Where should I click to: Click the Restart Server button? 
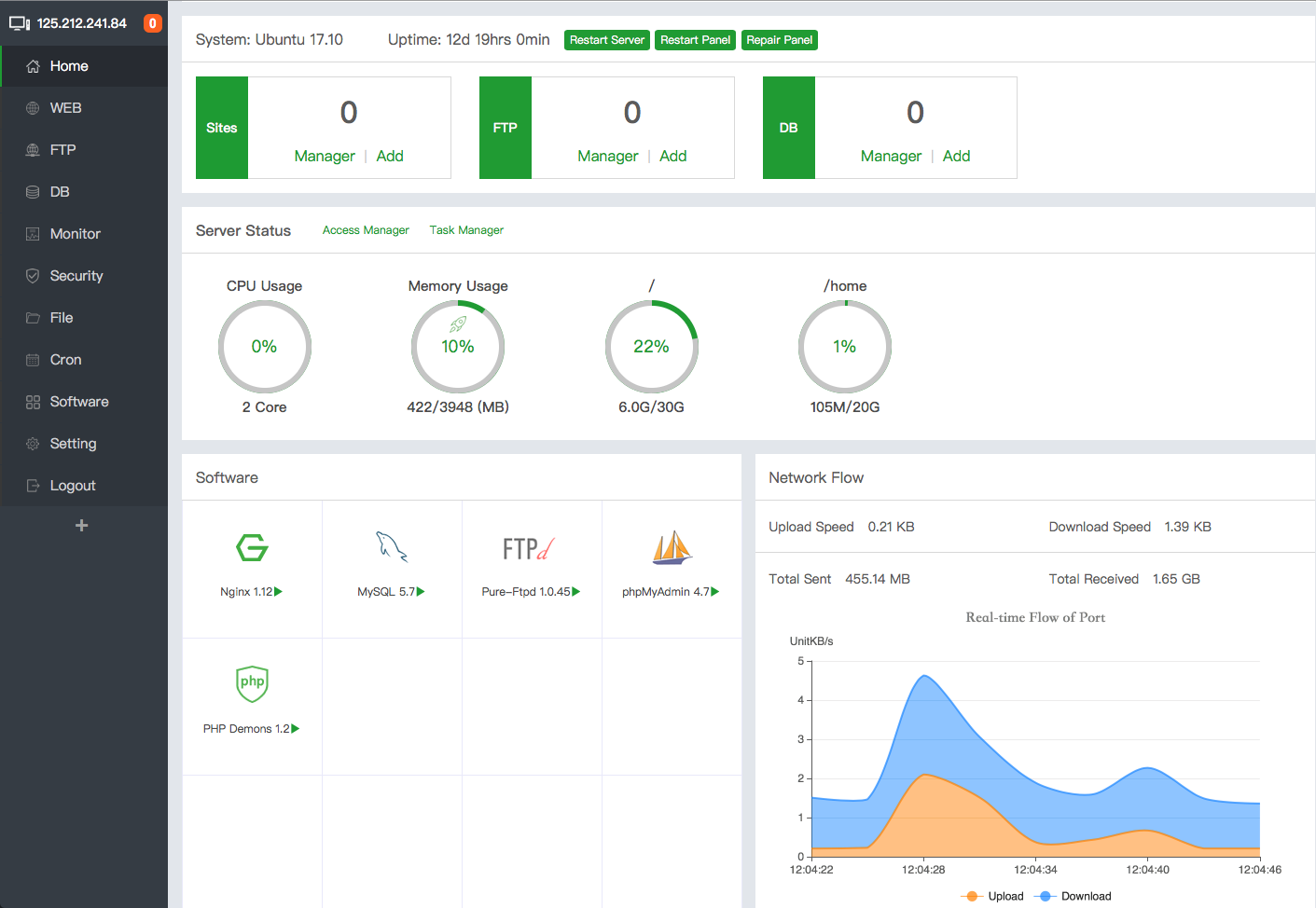607,40
